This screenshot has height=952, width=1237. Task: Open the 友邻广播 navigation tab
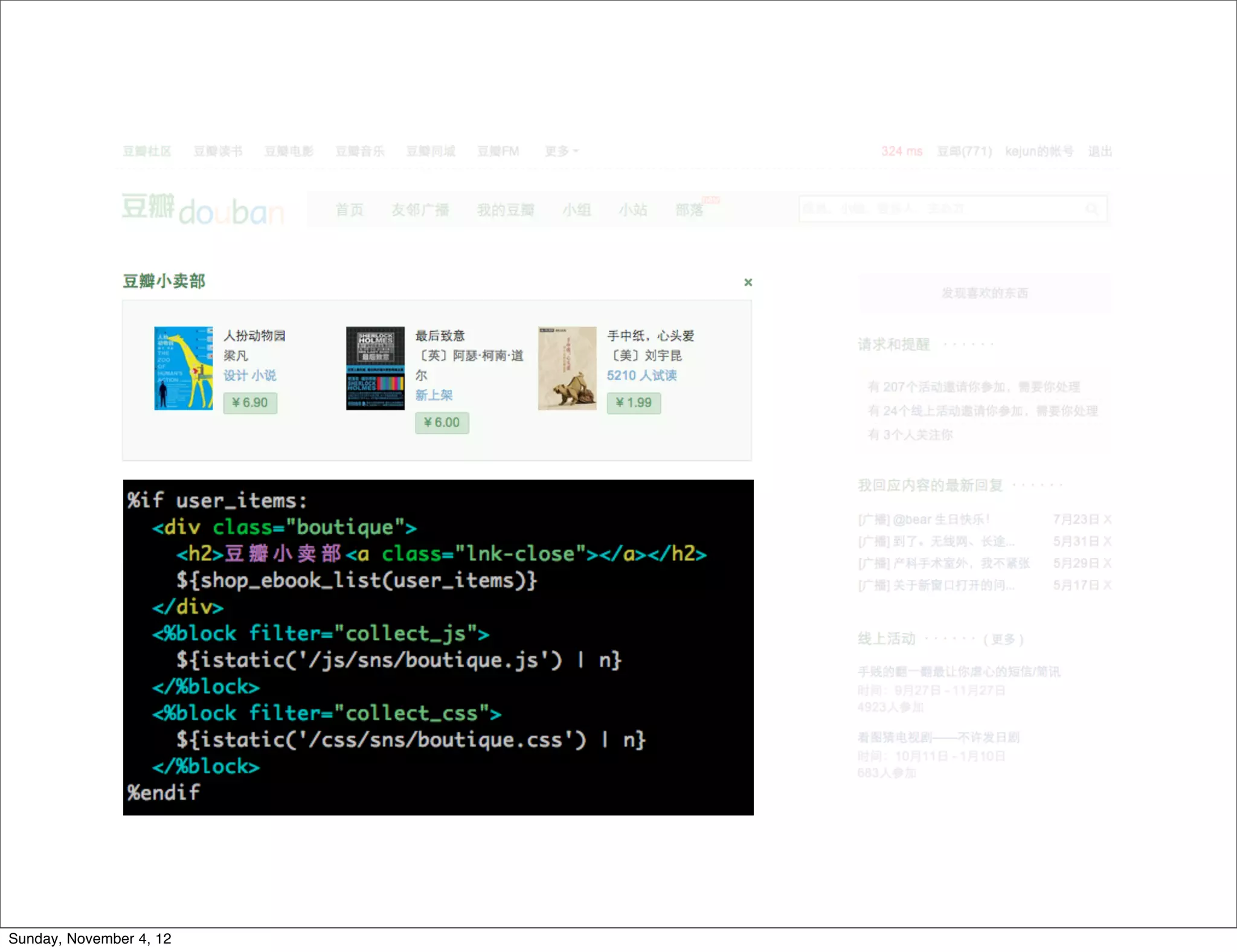[x=420, y=210]
